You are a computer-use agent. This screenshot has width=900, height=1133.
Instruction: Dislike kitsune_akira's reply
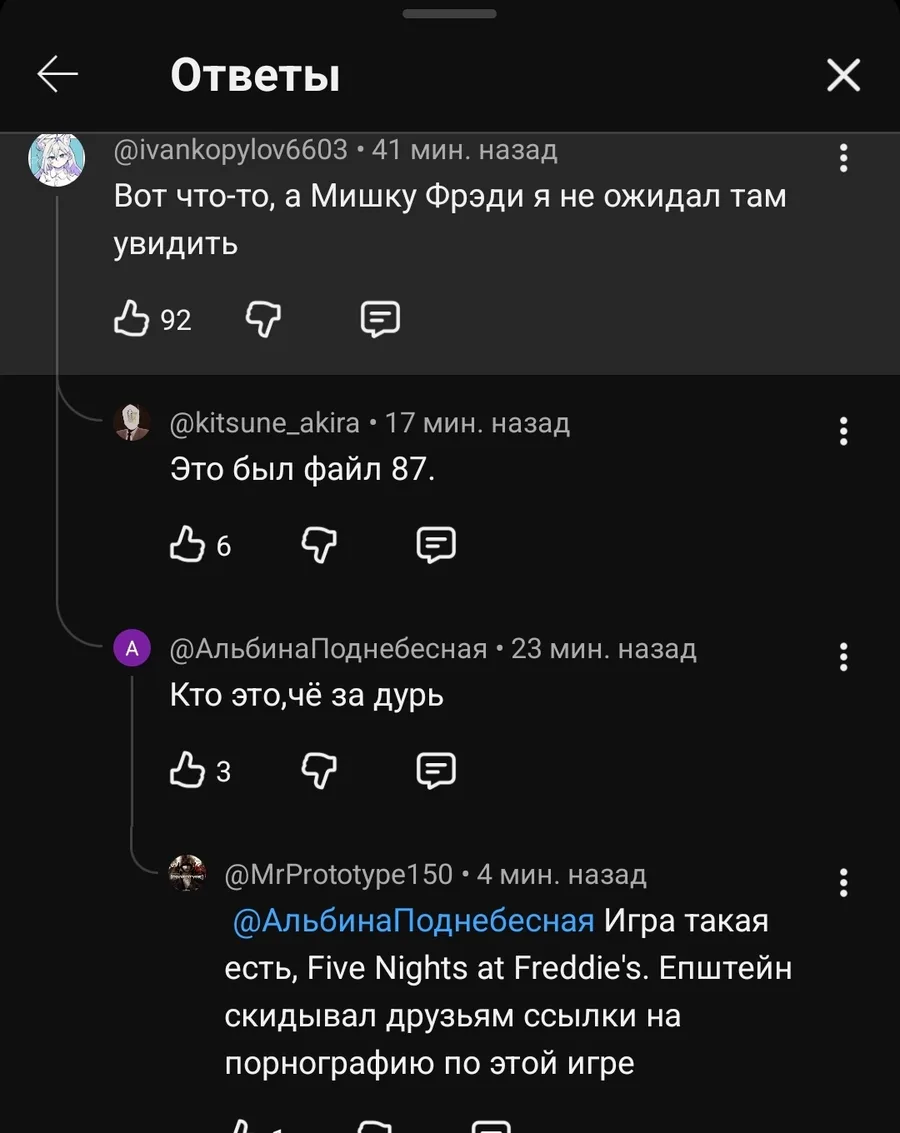[x=319, y=545]
